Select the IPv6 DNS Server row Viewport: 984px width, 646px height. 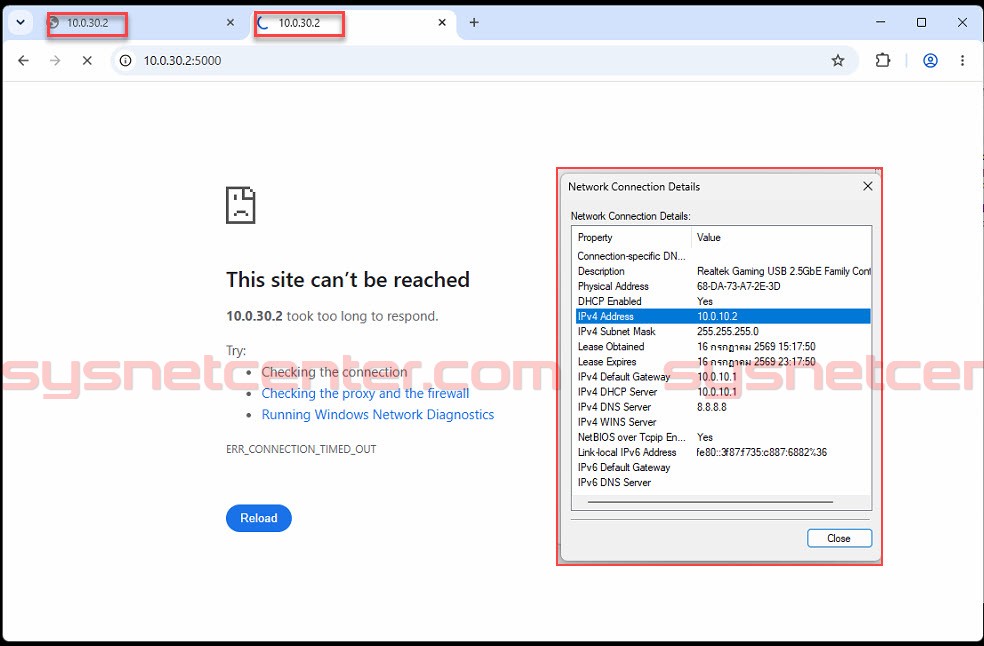pyautogui.click(x=723, y=482)
